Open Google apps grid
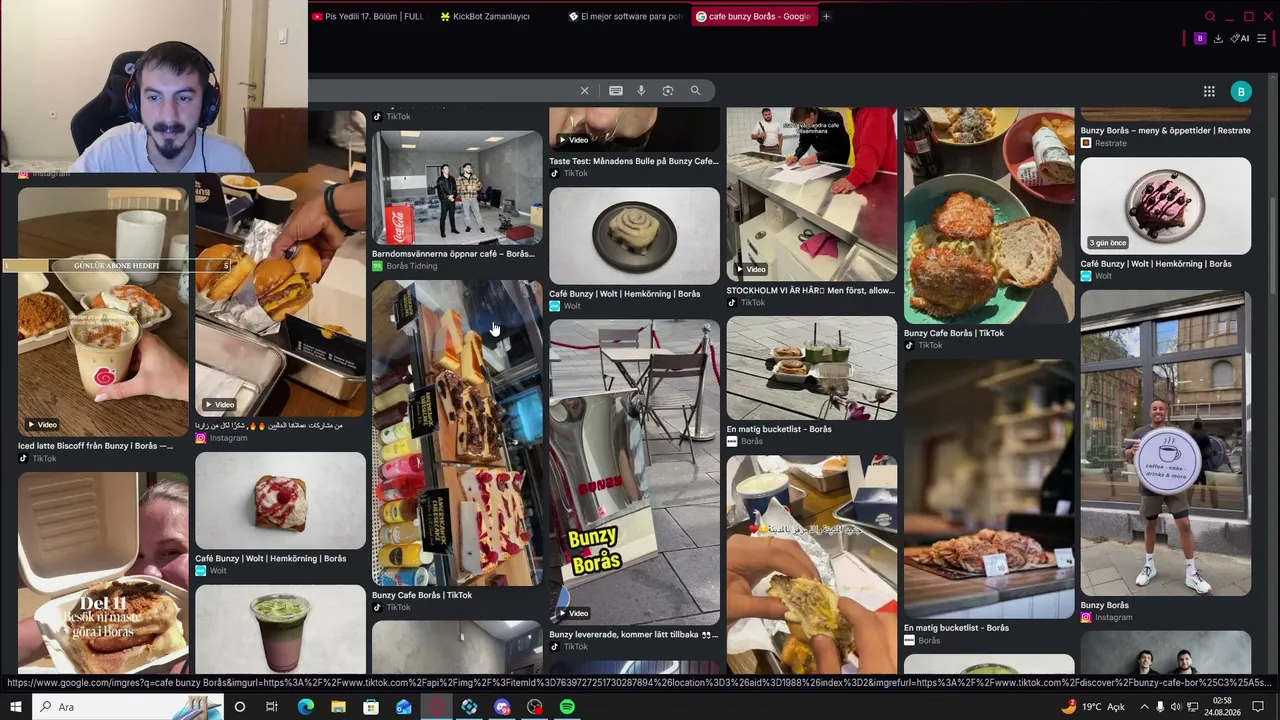The image size is (1280, 720). (1209, 91)
